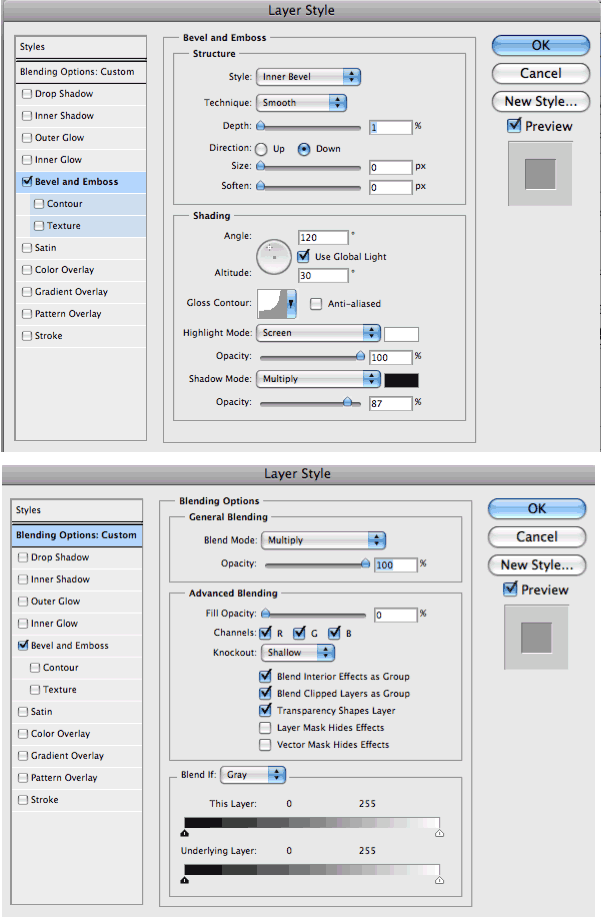Viewport: 601px width, 917px height.
Task: Select Bevel and Emboss row in bottom dialog
Action: pos(77,646)
